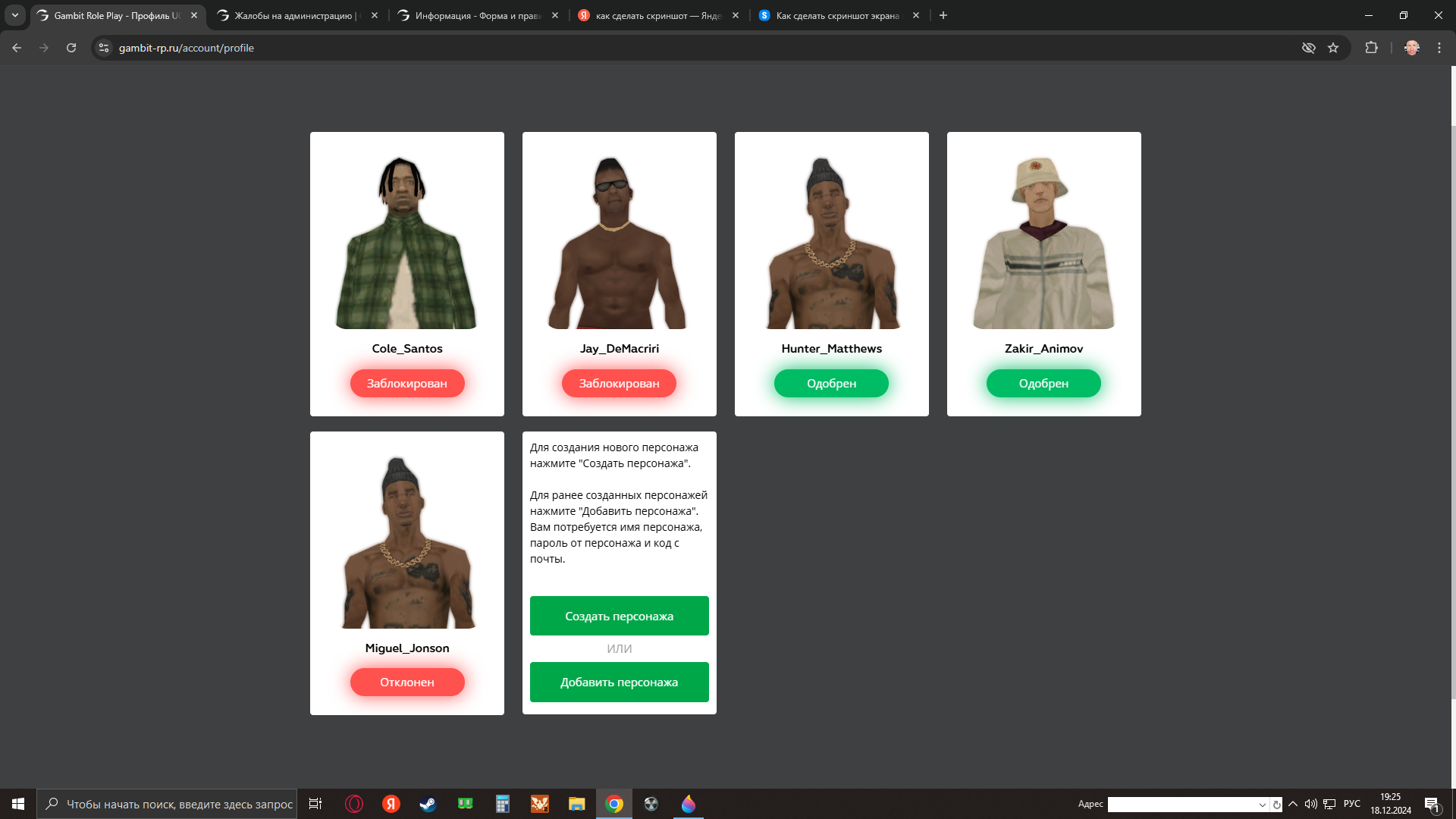
Task: Show hidden system tray icons
Action: pos(1293,804)
